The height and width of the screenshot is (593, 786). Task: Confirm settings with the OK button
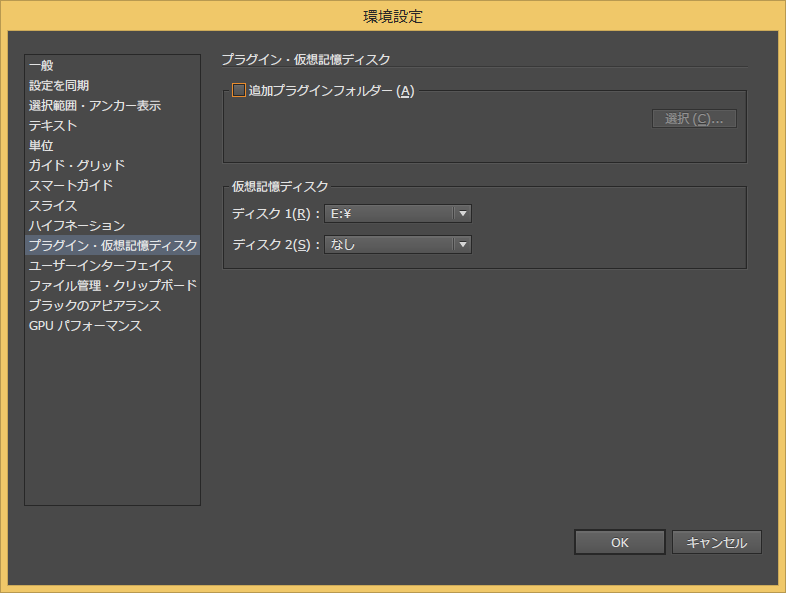pyautogui.click(x=620, y=542)
